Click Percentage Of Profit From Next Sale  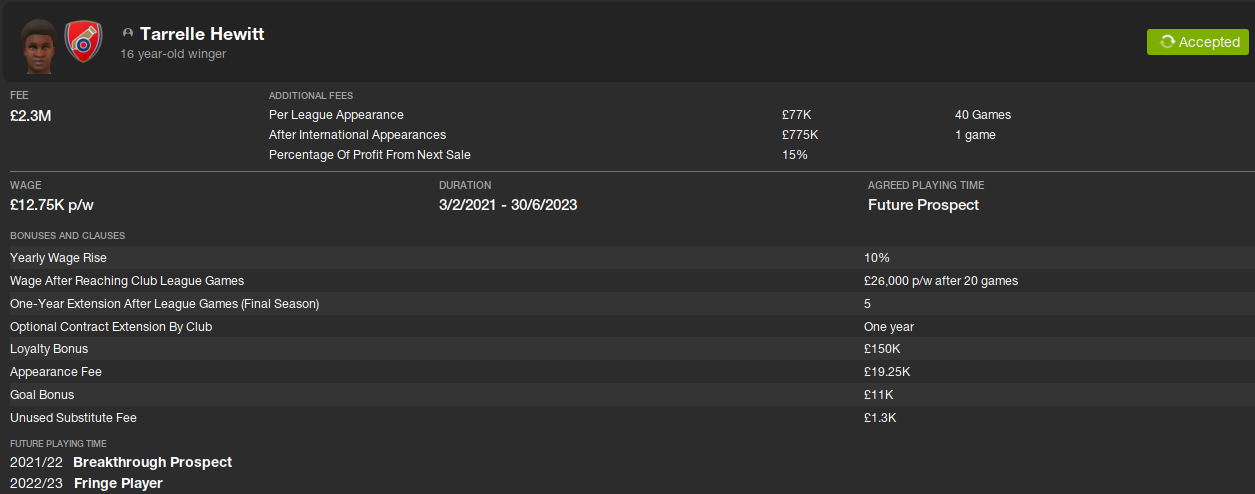pyautogui.click(x=369, y=155)
